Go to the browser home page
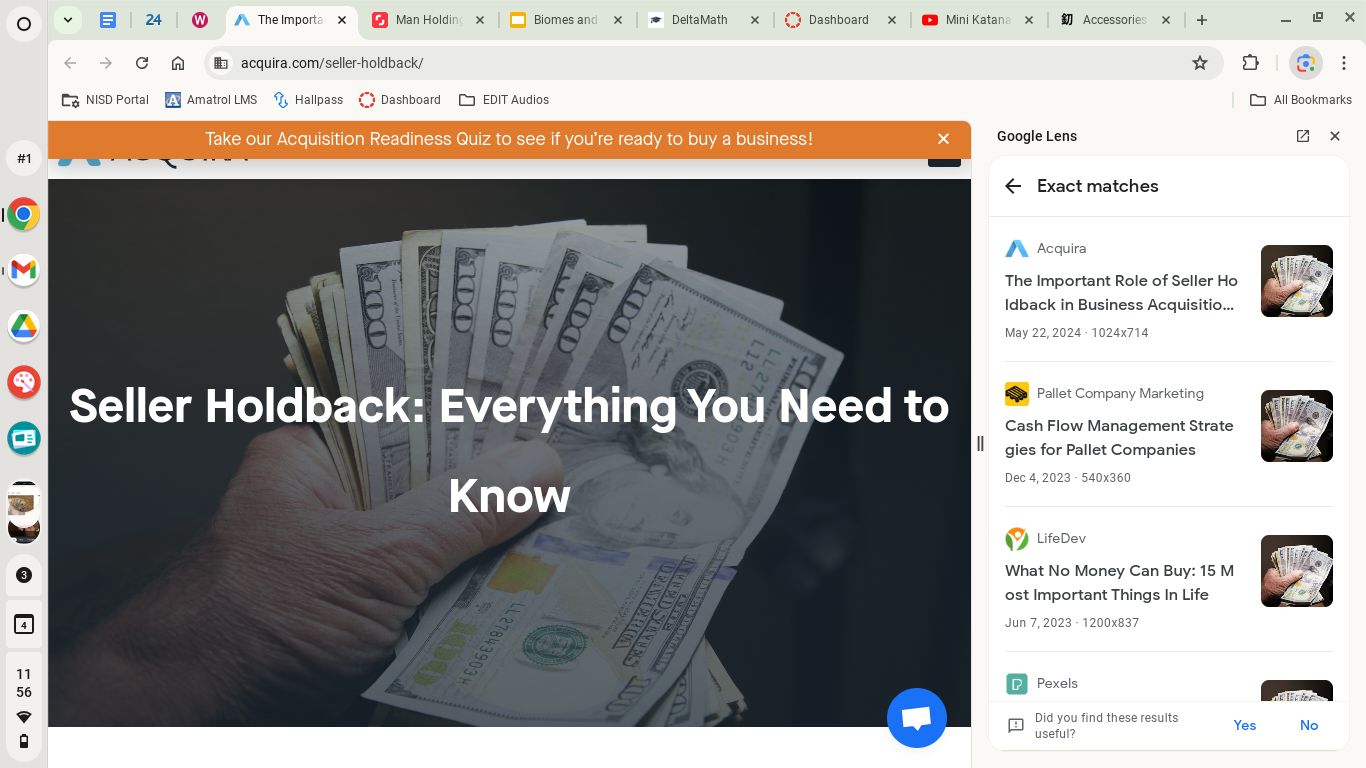 (178, 63)
